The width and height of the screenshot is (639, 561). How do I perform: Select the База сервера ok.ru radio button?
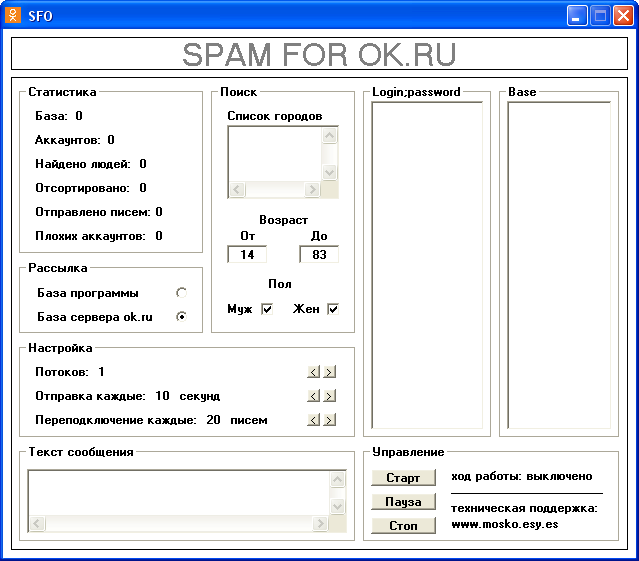181,317
